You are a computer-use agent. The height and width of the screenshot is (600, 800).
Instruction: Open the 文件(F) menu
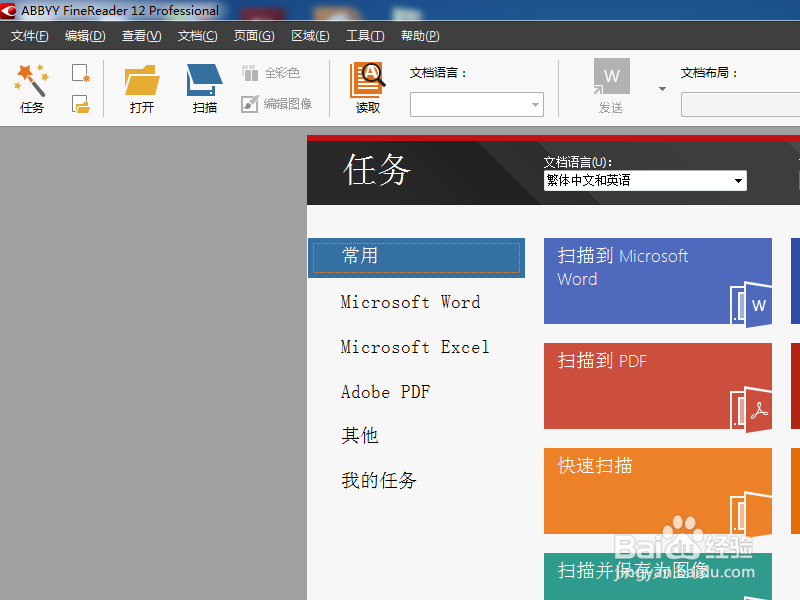(30, 36)
